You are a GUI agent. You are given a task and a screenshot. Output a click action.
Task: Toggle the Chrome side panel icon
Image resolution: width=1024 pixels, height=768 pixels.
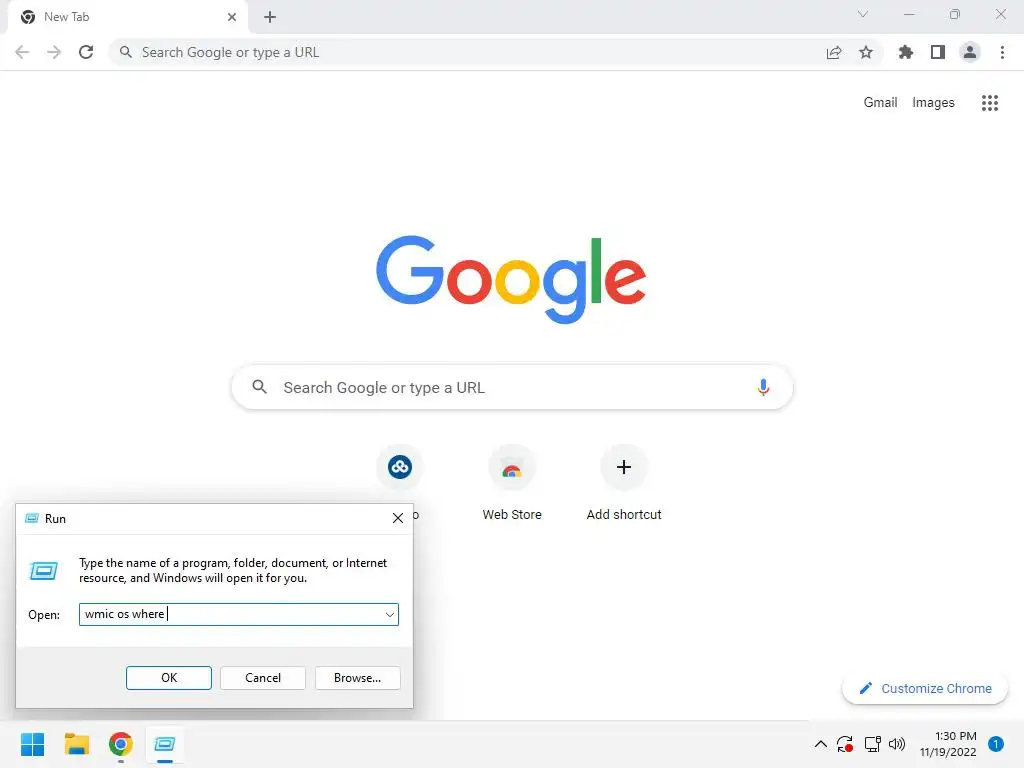click(x=938, y=52)
